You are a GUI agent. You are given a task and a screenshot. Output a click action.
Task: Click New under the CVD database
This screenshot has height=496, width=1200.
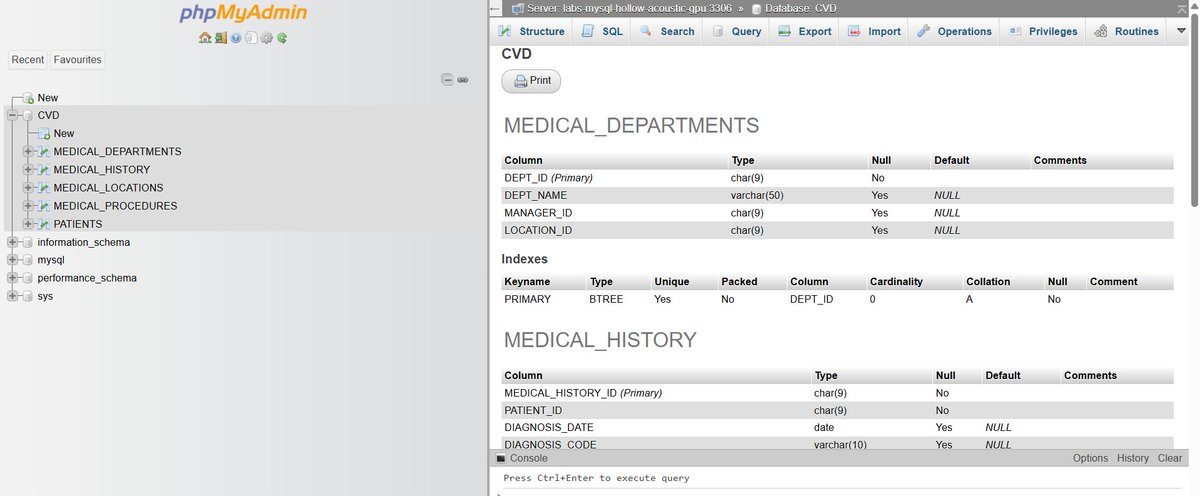coord(64,134)
